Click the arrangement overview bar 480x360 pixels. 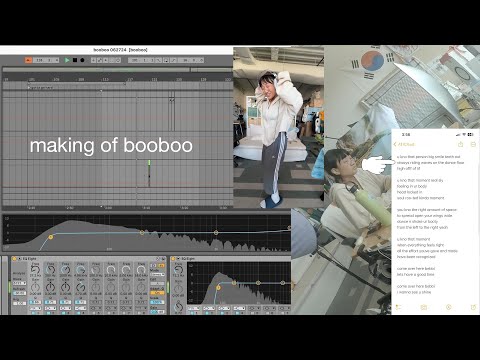pyautogui.click(x=117, y=70)
